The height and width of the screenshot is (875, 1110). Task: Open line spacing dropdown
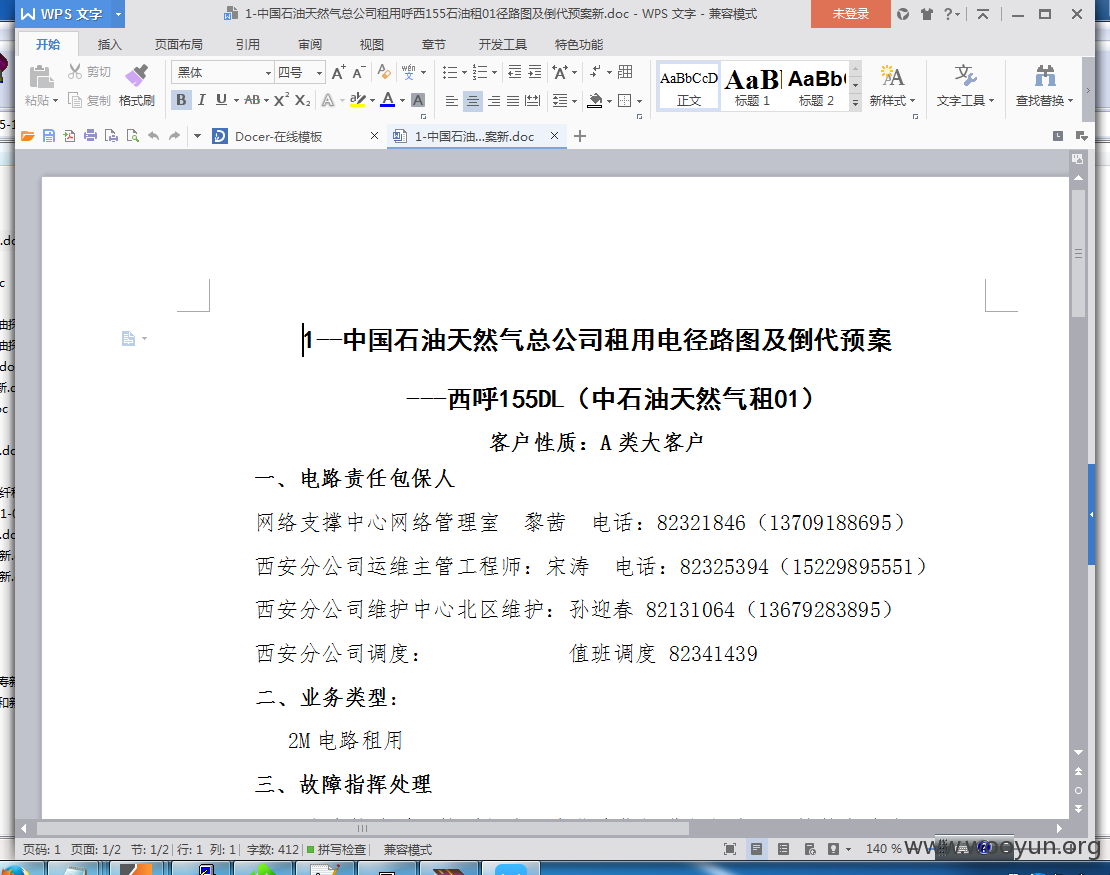[574, 101]
